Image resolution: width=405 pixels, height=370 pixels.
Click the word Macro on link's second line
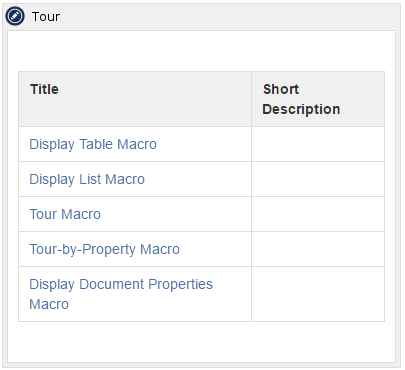click(x=49, y=304)
